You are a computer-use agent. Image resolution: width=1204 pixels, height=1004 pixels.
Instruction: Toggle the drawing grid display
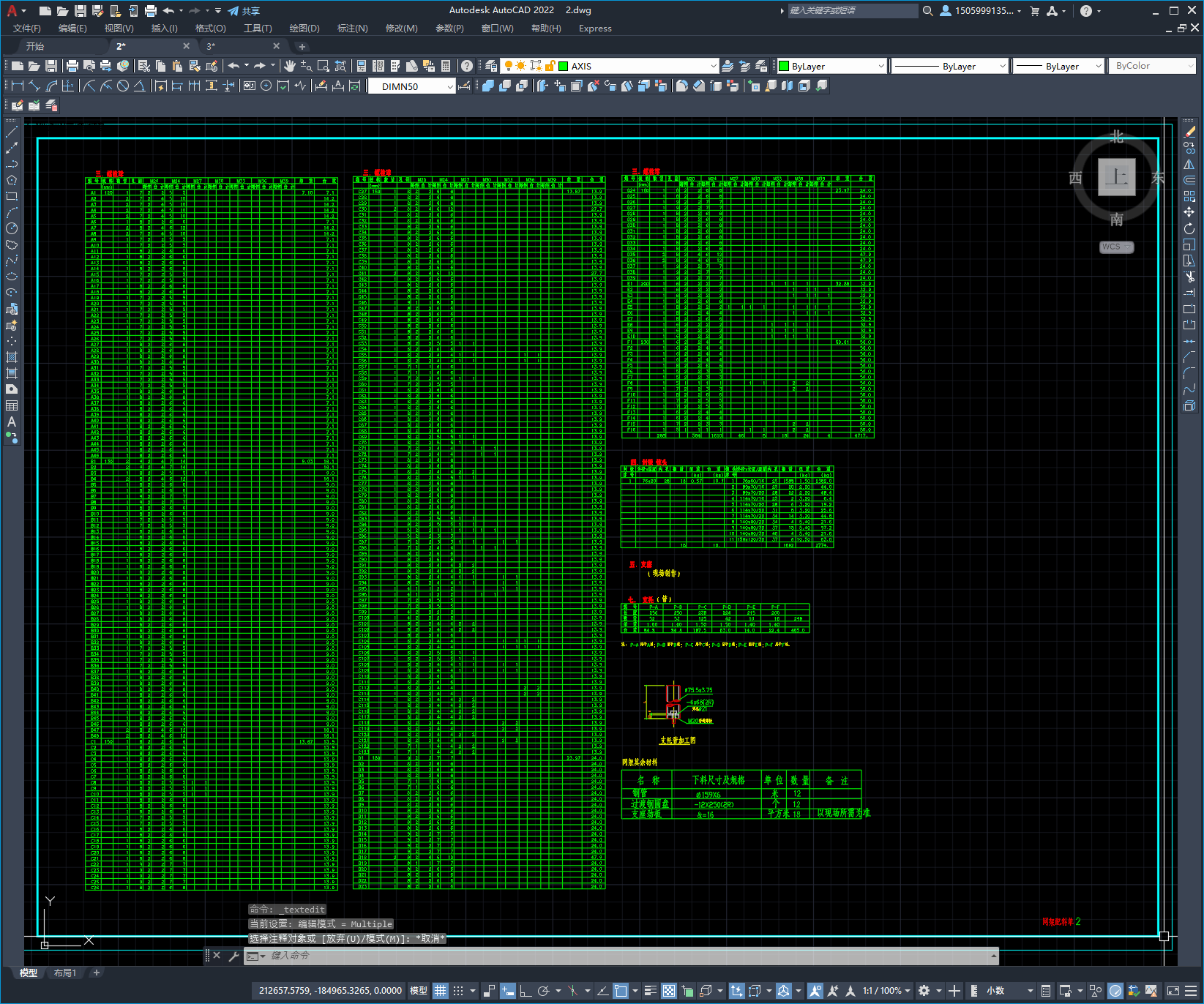point(441,991)
